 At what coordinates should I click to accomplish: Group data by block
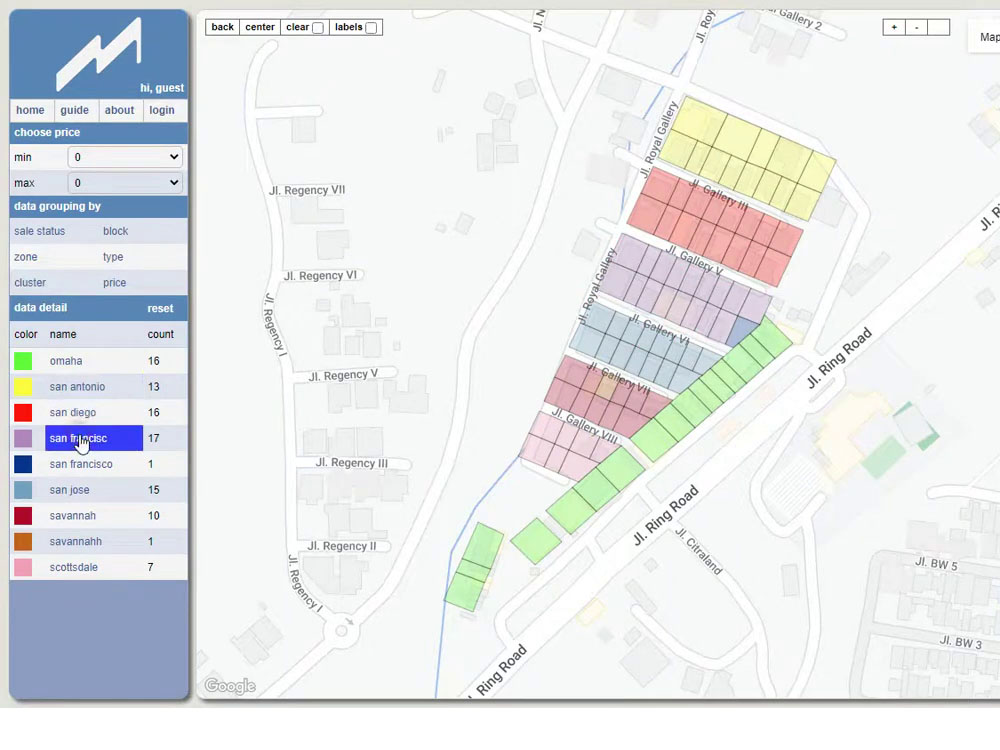click(115, 231)
